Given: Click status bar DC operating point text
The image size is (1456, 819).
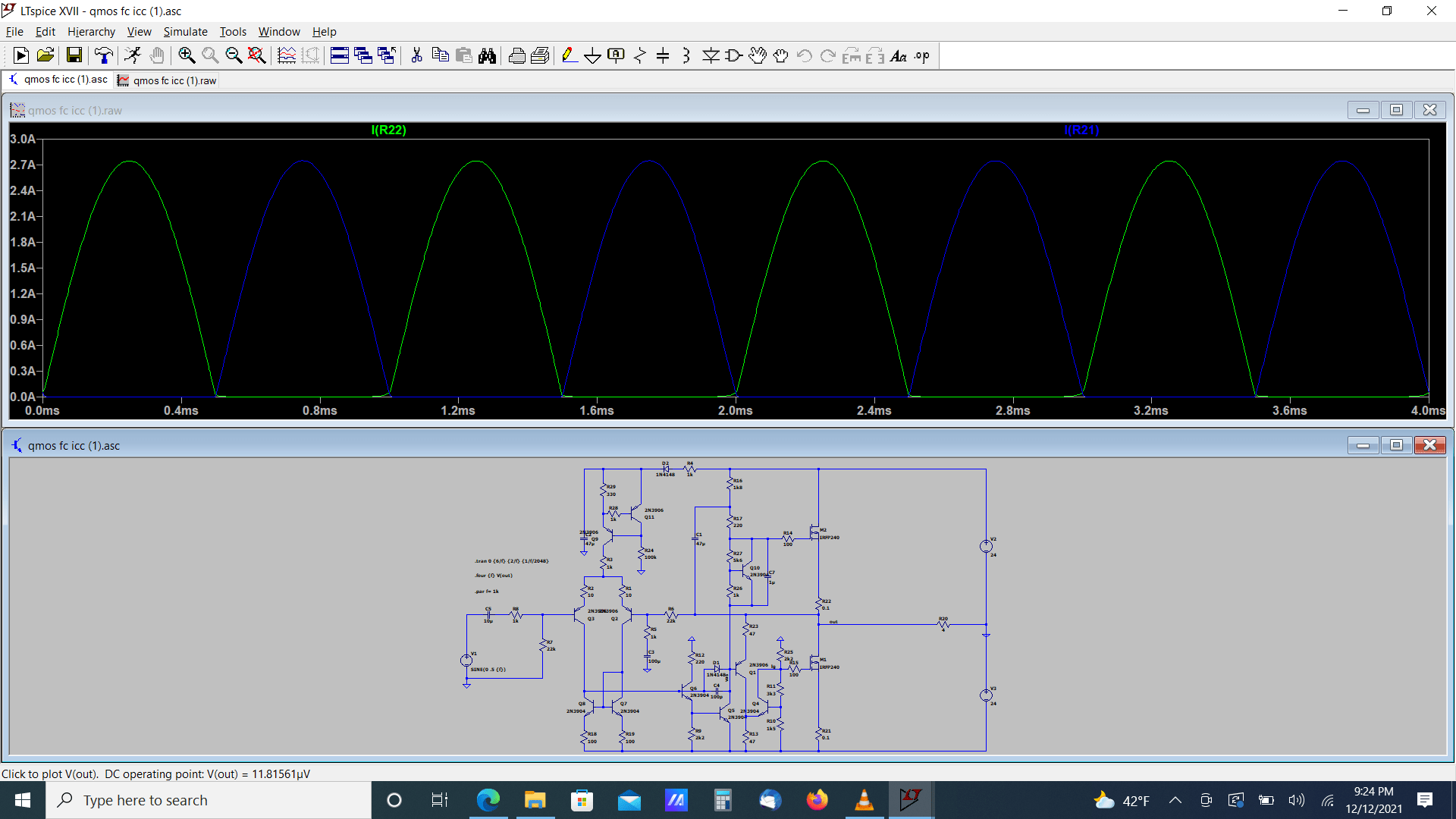Looking at the screenshot, I should (x=207, y=773).
